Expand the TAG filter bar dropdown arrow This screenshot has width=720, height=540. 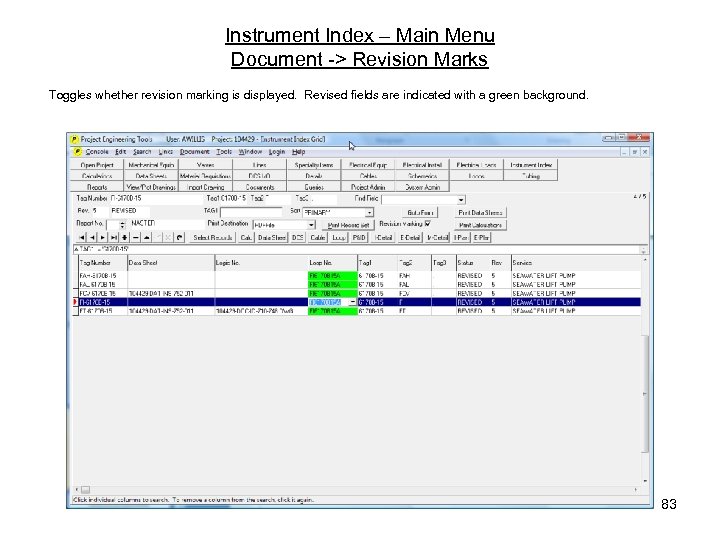click(x=643, y=250)
